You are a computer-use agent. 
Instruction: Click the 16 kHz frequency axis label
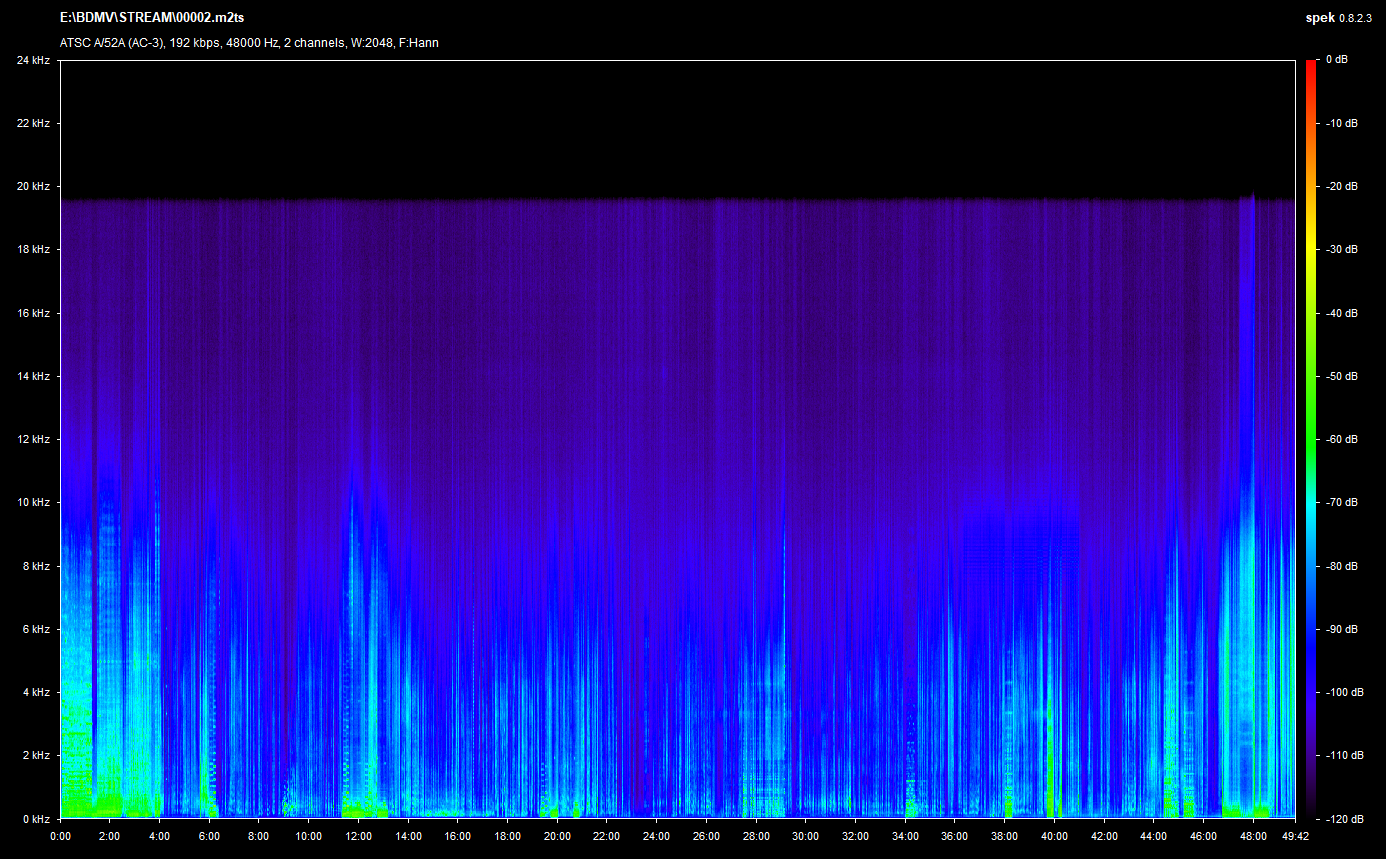click(x=33, y=313)
